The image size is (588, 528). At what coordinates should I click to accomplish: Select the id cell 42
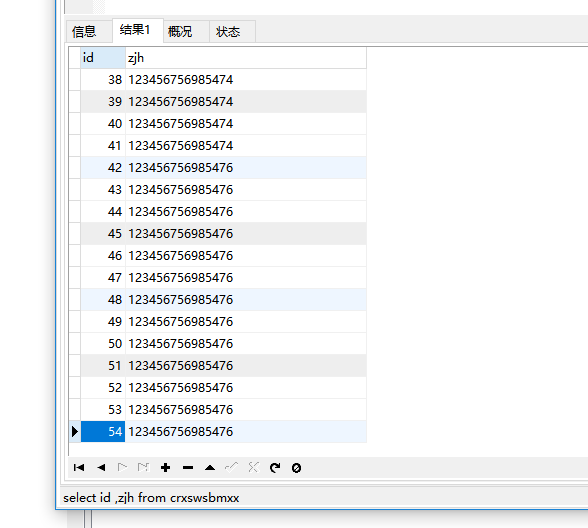point(103,168)
